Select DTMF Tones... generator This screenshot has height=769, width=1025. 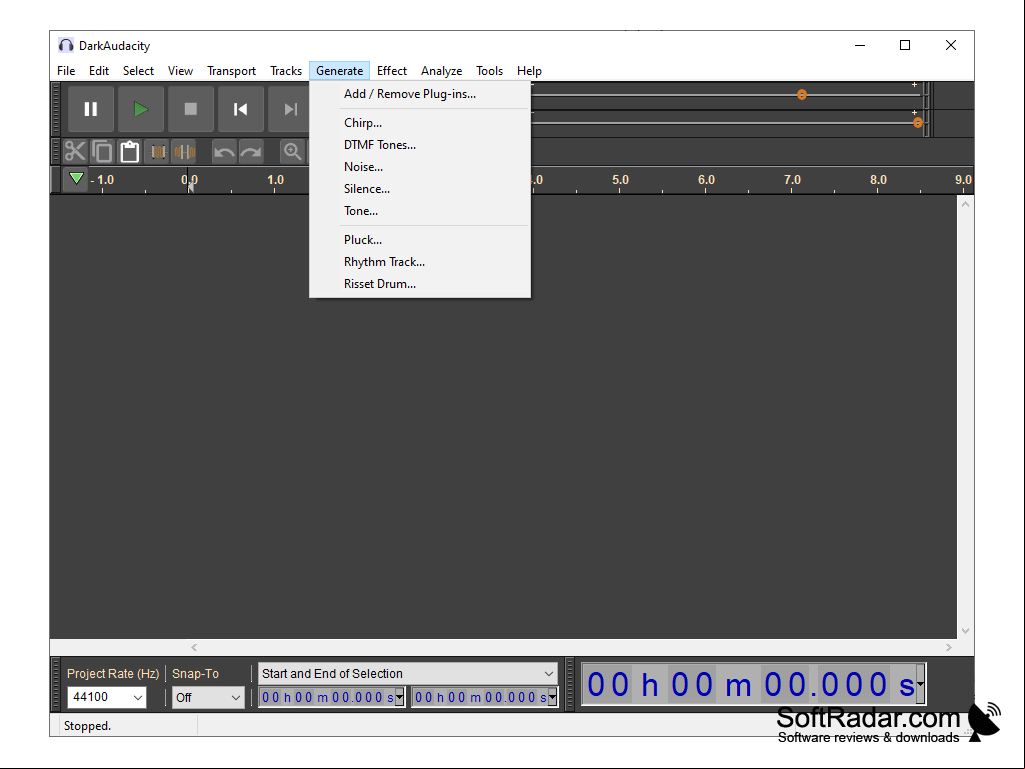click(420, 145)
